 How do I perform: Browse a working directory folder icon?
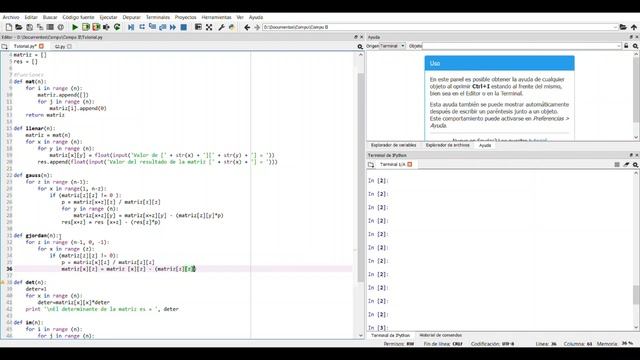(x=623, y=27)
